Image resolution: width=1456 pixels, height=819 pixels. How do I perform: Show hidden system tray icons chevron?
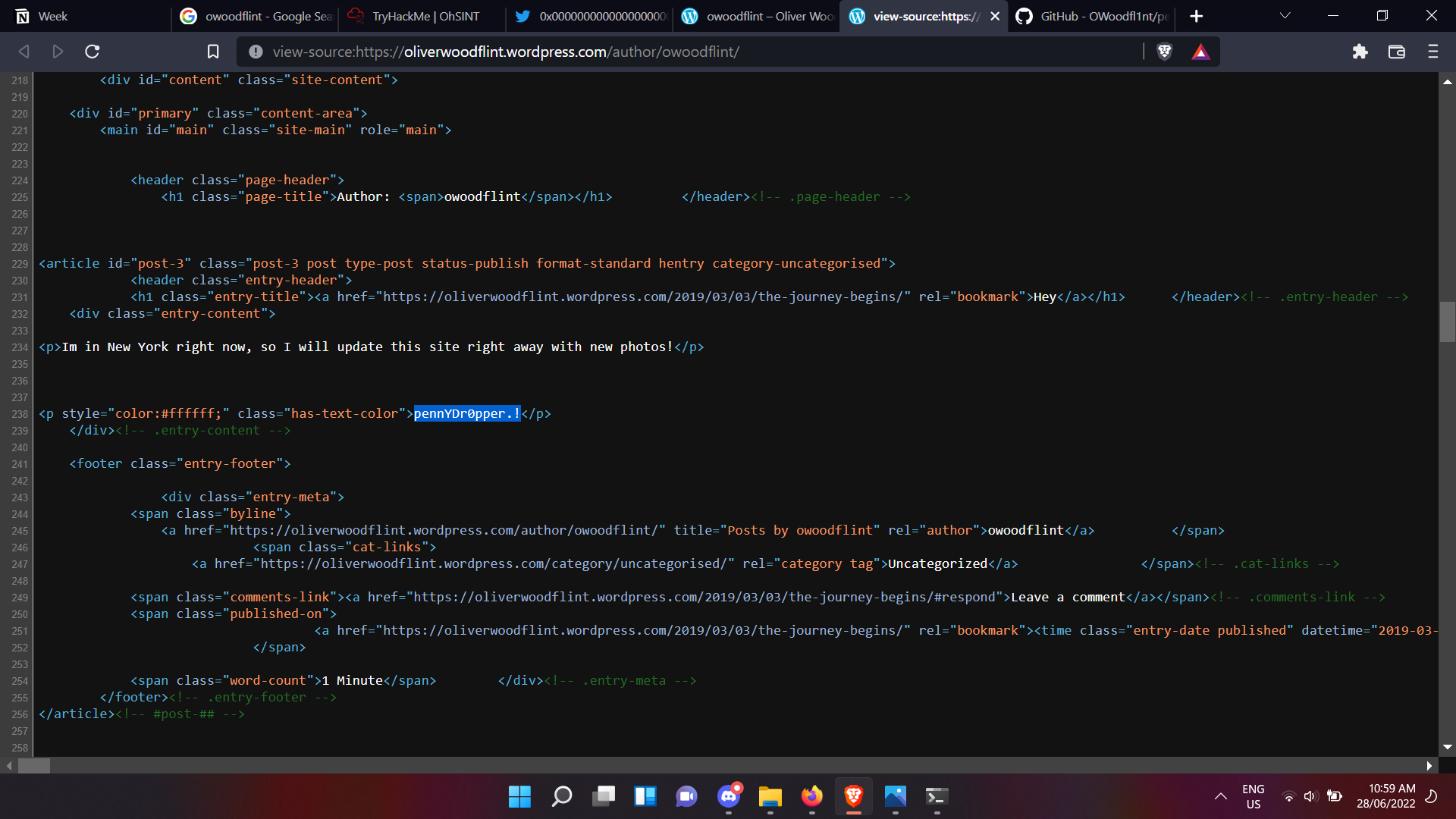(x=1220, y=796)
